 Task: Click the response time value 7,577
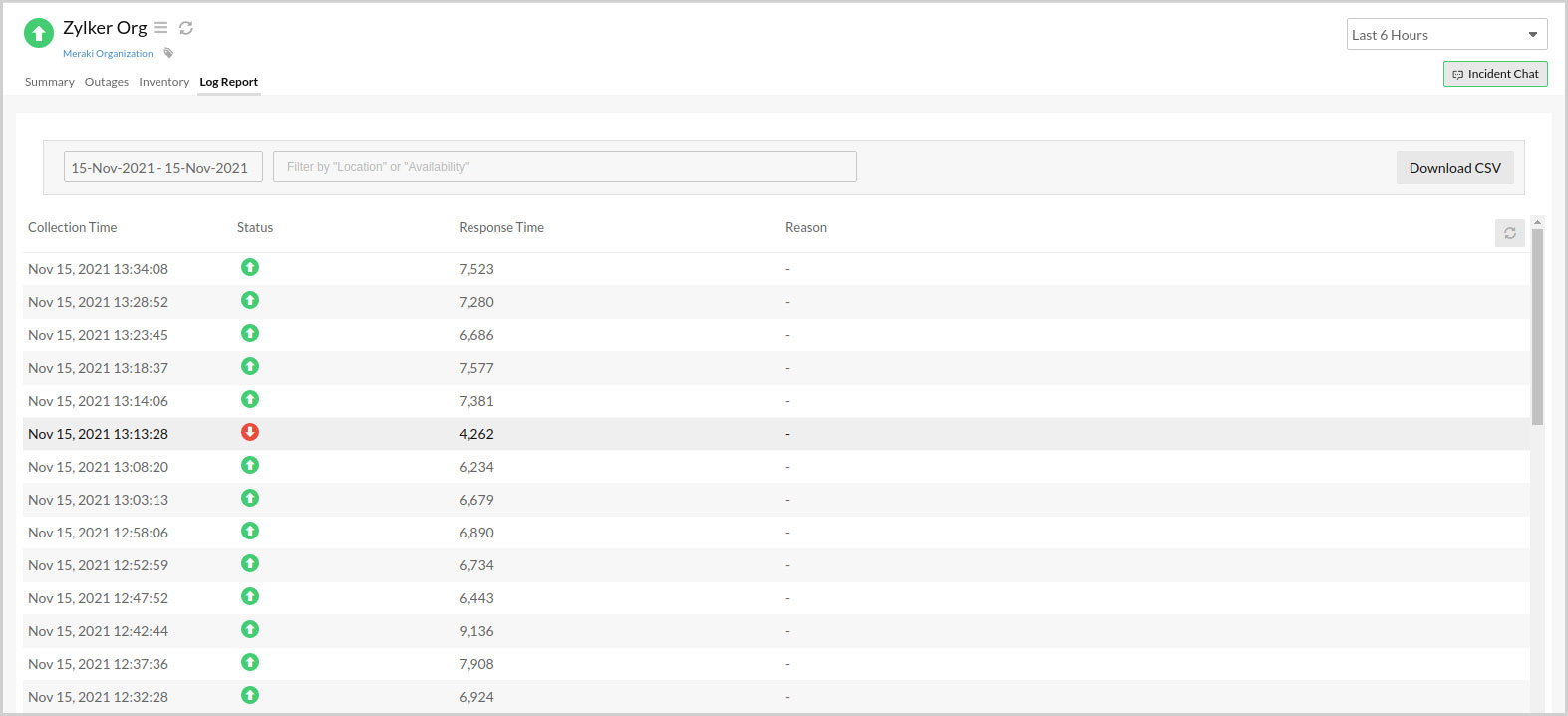(476, 368)
